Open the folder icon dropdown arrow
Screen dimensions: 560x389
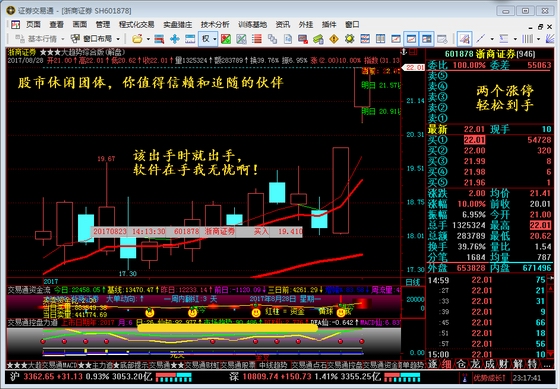[148, 39]
